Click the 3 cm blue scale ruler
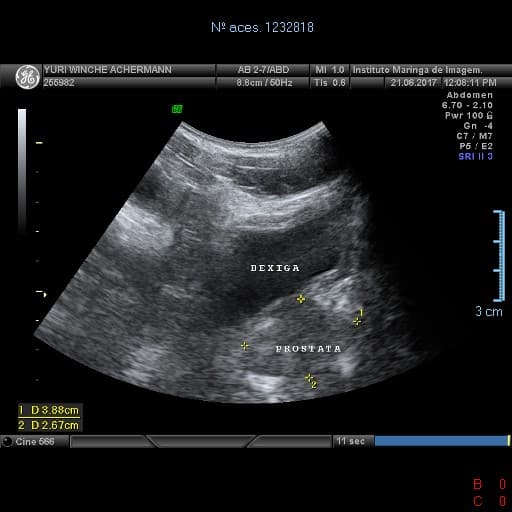512x512 pixels. click(499, 256)
